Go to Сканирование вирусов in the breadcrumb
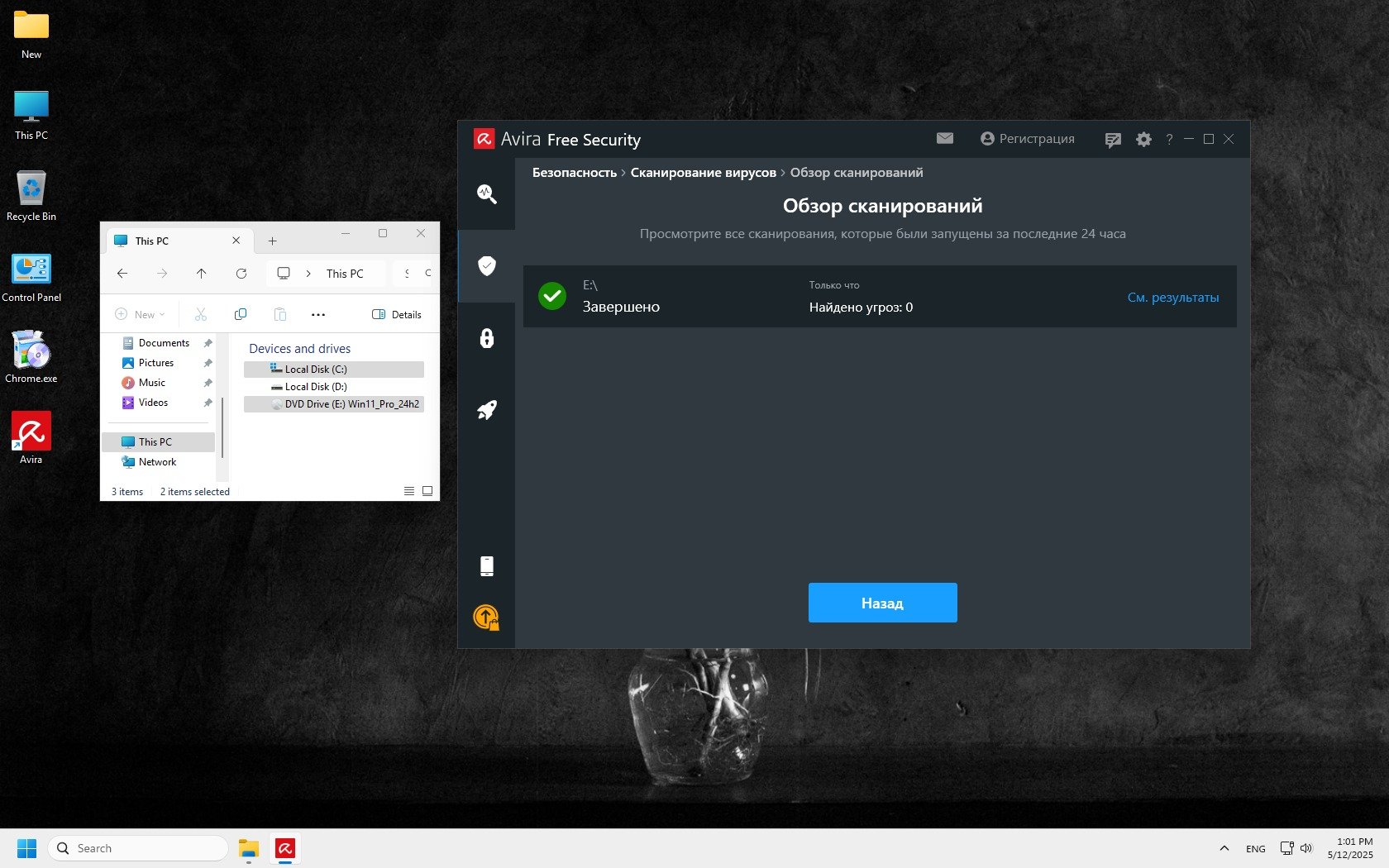The width and height of the screenshot is (1389, 868). click(x=704, y=173)
